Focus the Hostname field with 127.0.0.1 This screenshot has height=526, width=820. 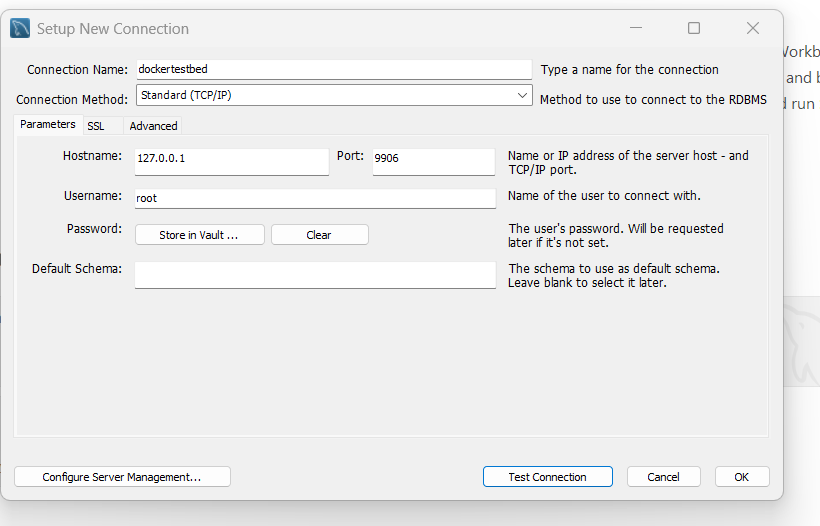click(232, 162)
